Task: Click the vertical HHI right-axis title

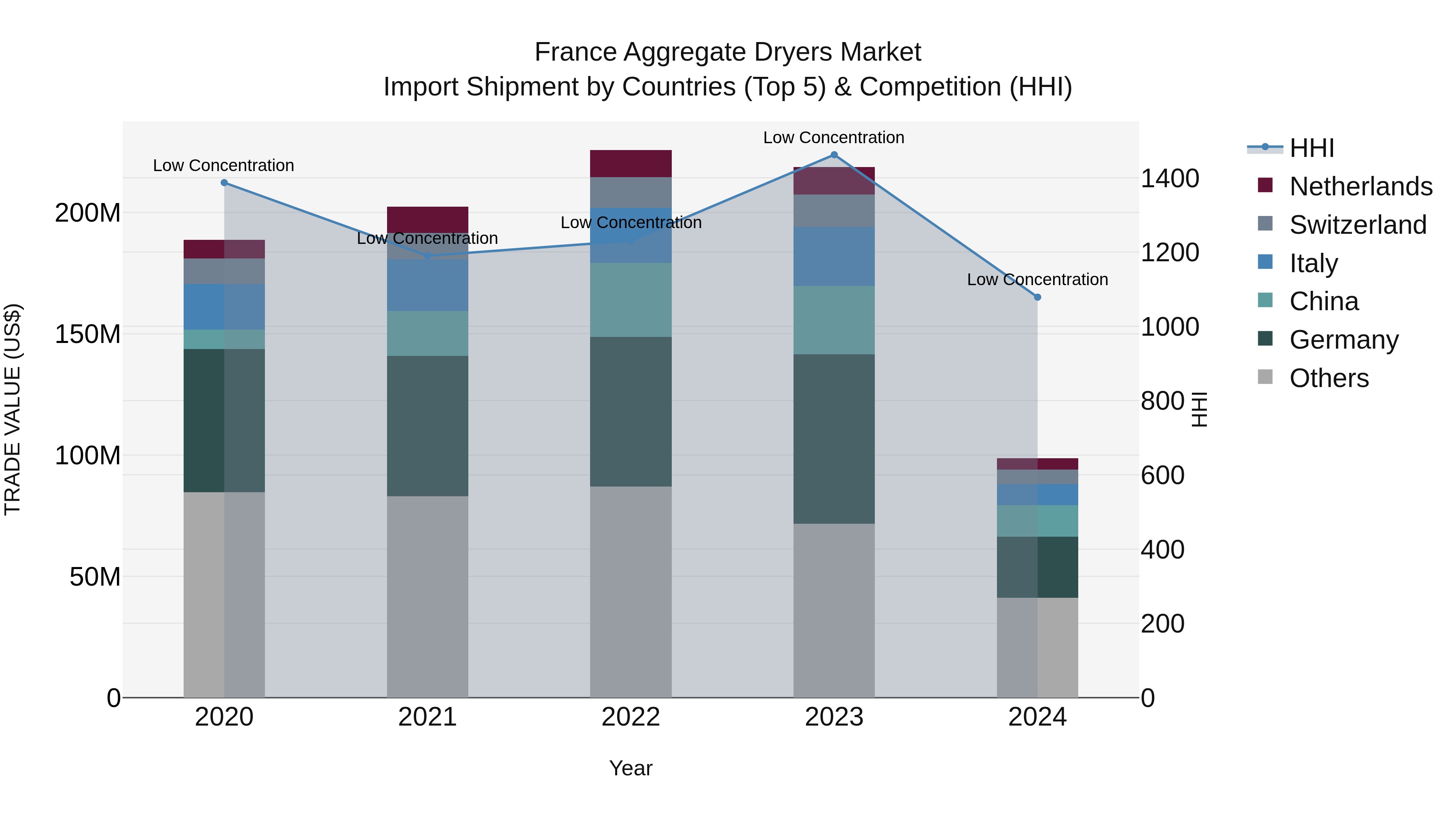Action: [x=1200, y=409]
